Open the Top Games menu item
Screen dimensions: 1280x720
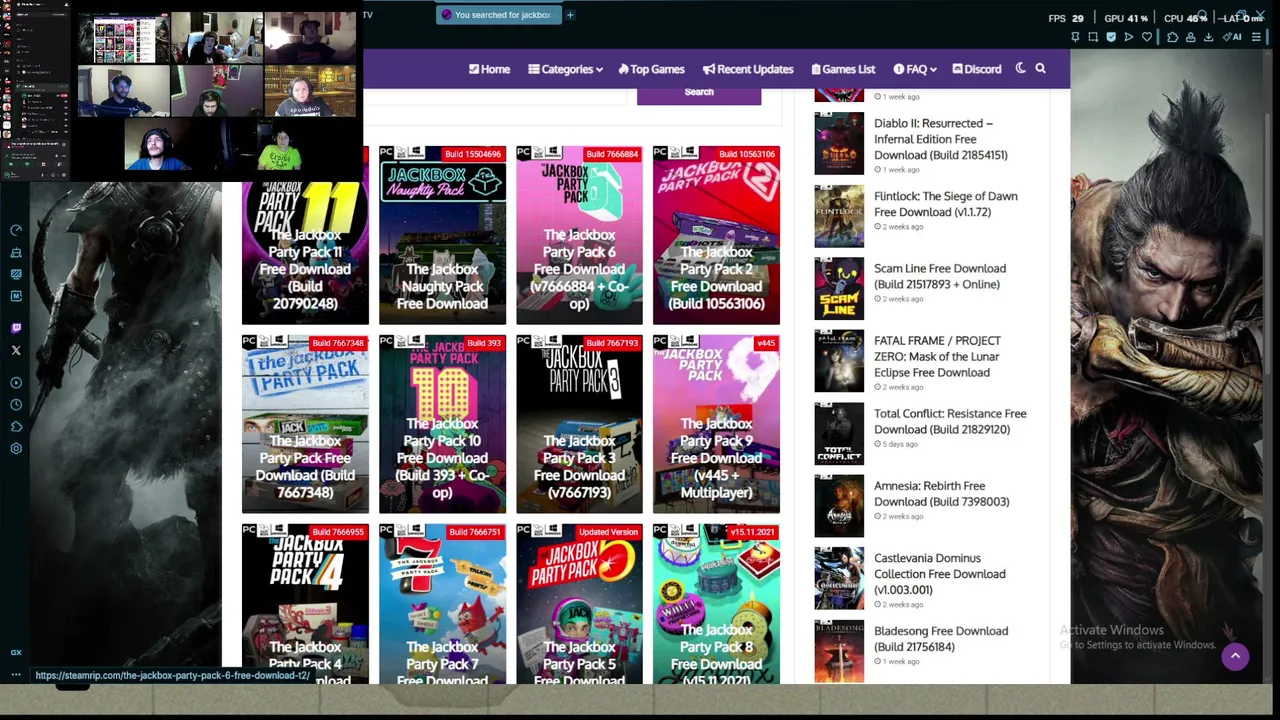(651, 69)
